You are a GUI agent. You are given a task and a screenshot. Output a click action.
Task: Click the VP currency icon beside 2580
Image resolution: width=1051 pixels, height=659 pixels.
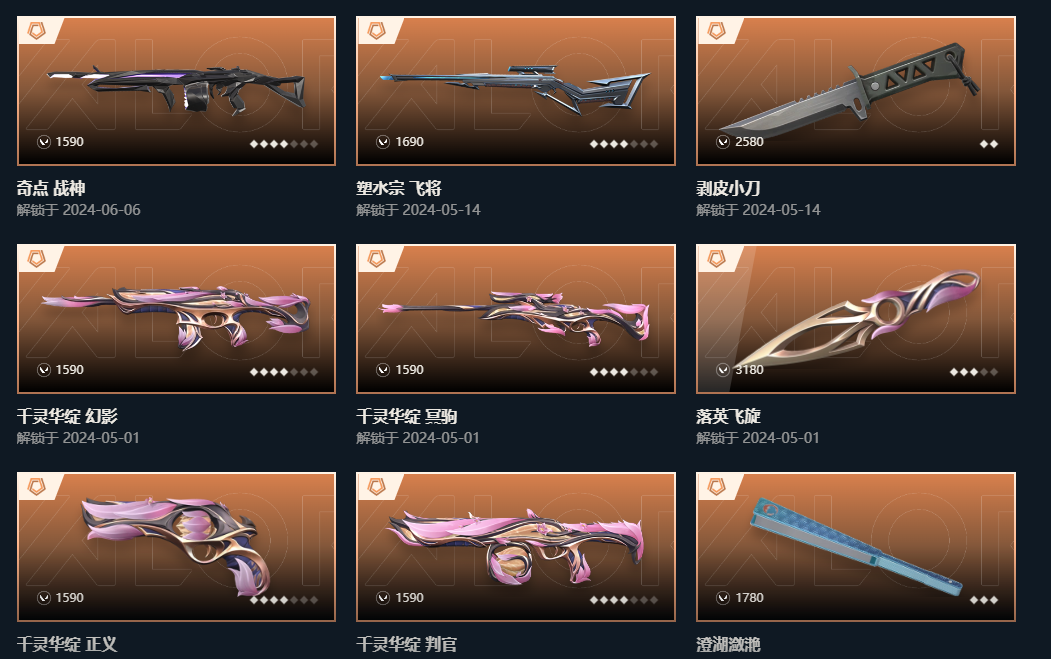(x=723, y=142)
